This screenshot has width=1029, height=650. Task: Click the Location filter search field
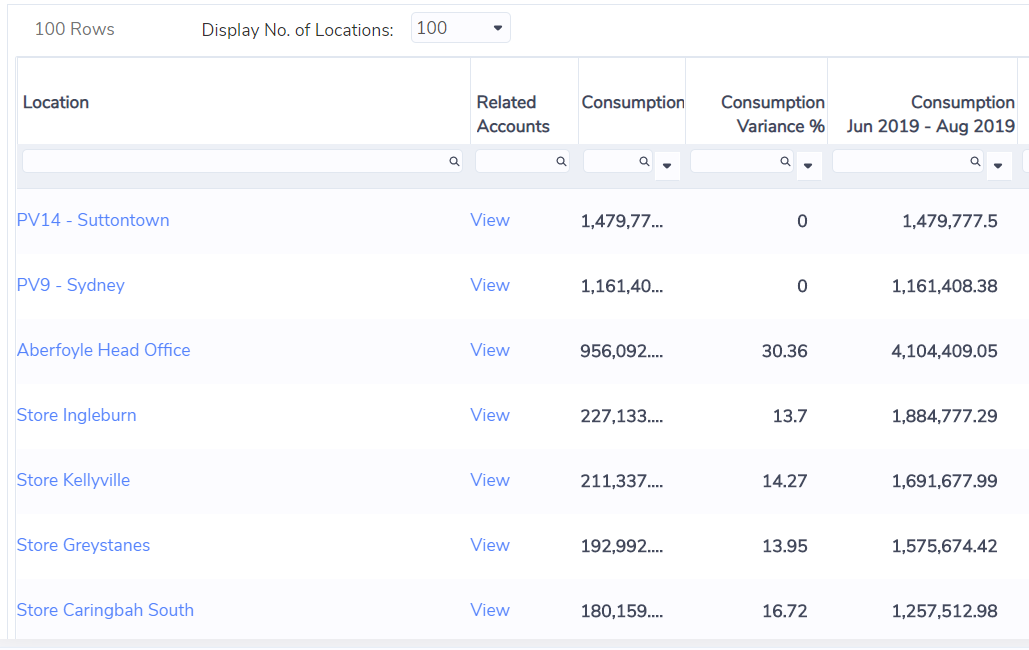click(x=242, y=162)
